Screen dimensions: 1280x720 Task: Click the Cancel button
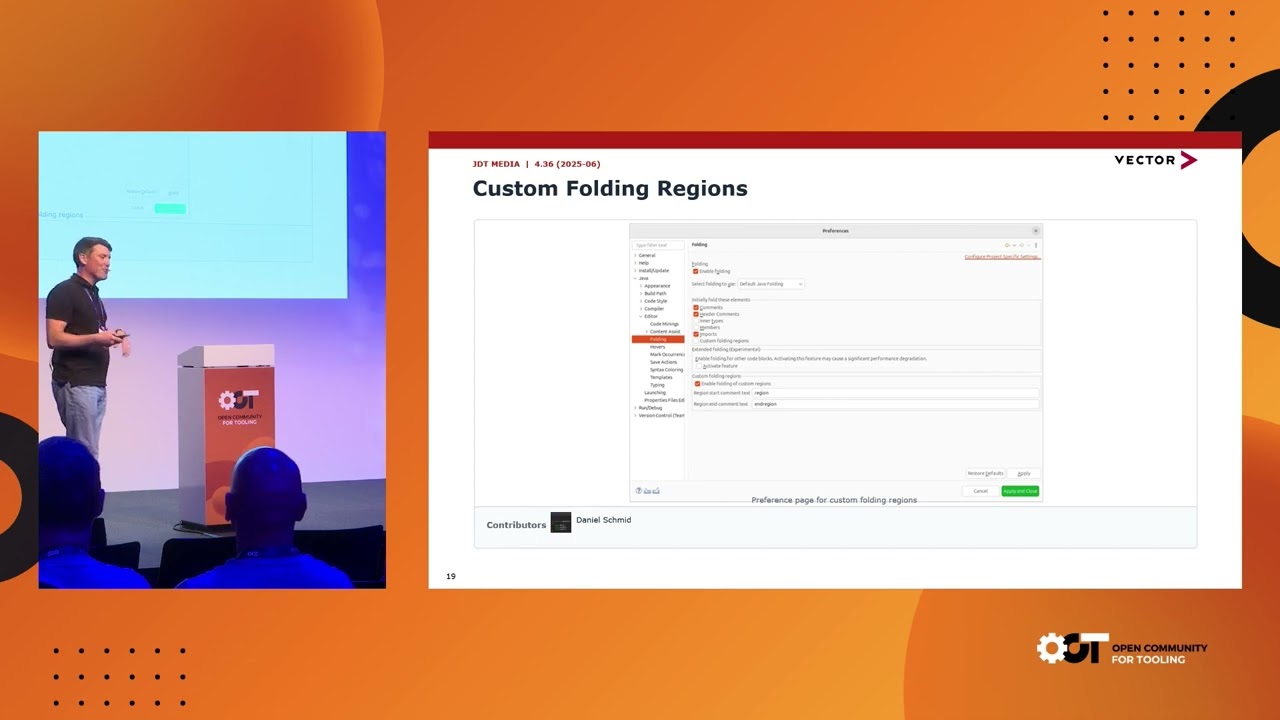980,491
